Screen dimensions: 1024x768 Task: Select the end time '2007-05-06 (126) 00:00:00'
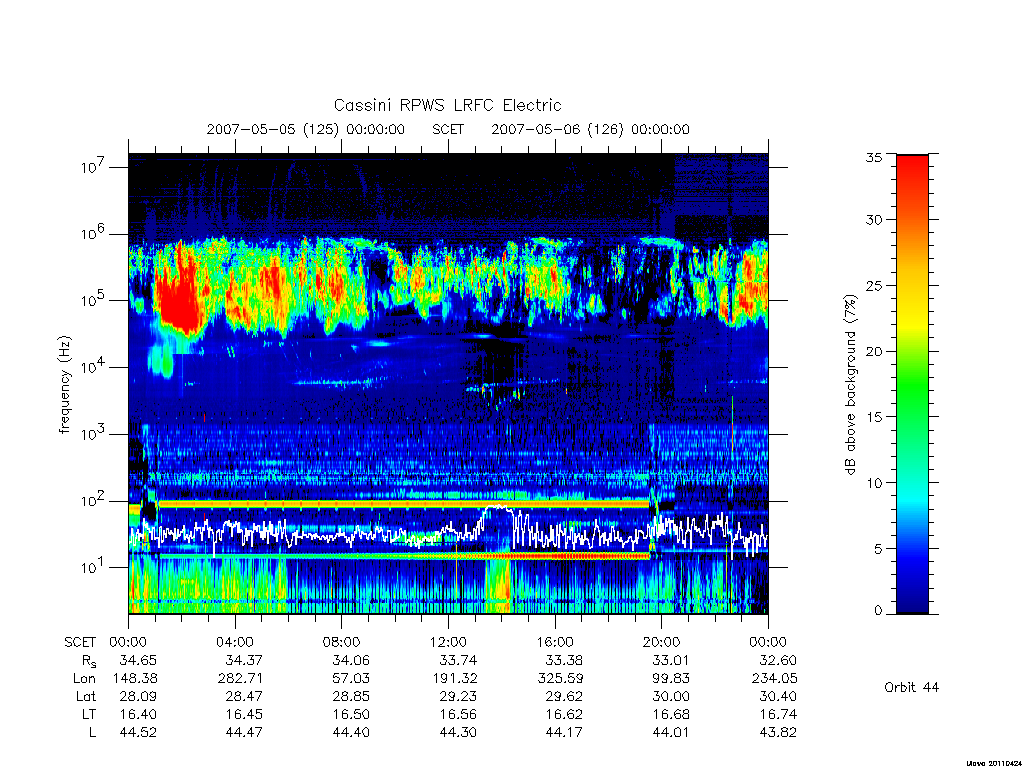[x=590, y=129]
